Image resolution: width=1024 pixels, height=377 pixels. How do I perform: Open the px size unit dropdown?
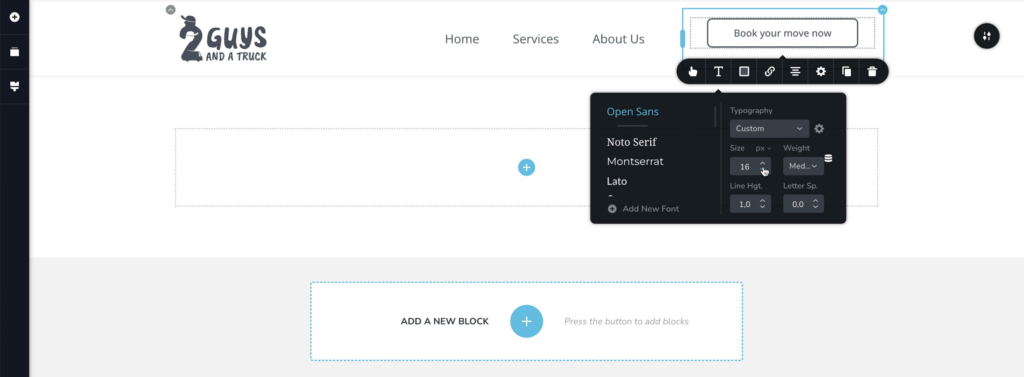point(763,148)
